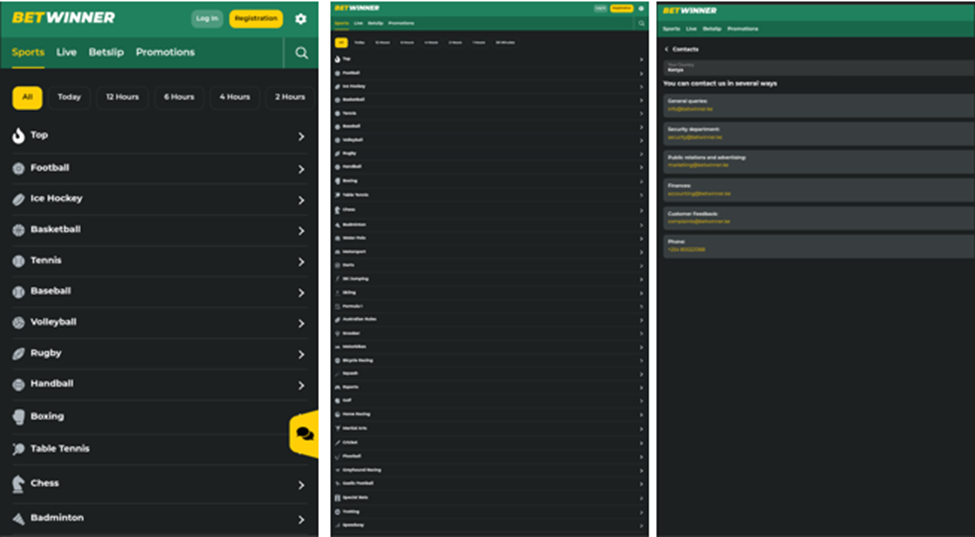
Task: Click BetWinner logo in Contacts screenshot
Action: (x=690, y=11)
